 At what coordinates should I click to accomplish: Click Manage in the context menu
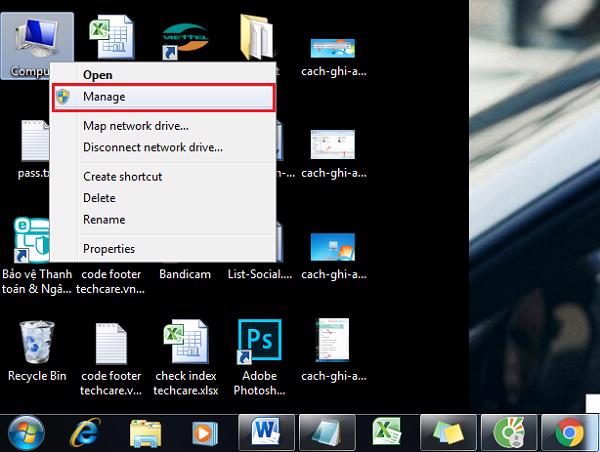104,97
